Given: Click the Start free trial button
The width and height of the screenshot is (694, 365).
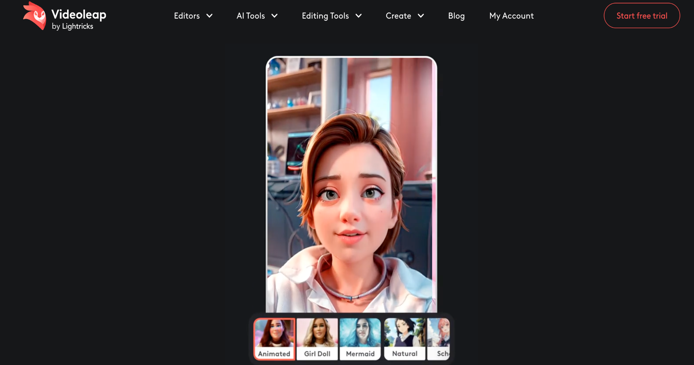Looking at the screenshot, I should (x=642, y=15).
